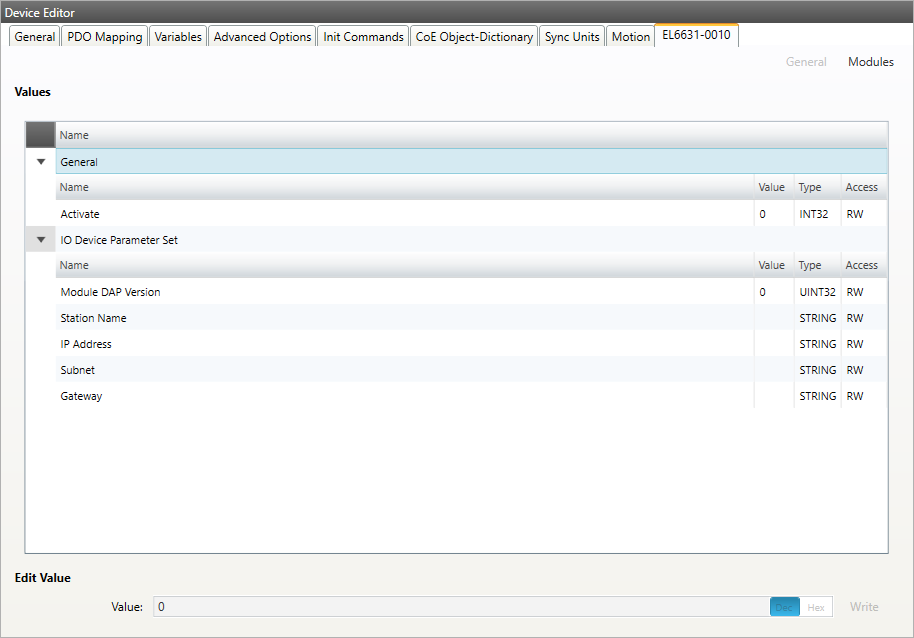Switch to the PDO Mapping tab
Image resolution: width=914 pixels, height=638 pixels.
105,37
